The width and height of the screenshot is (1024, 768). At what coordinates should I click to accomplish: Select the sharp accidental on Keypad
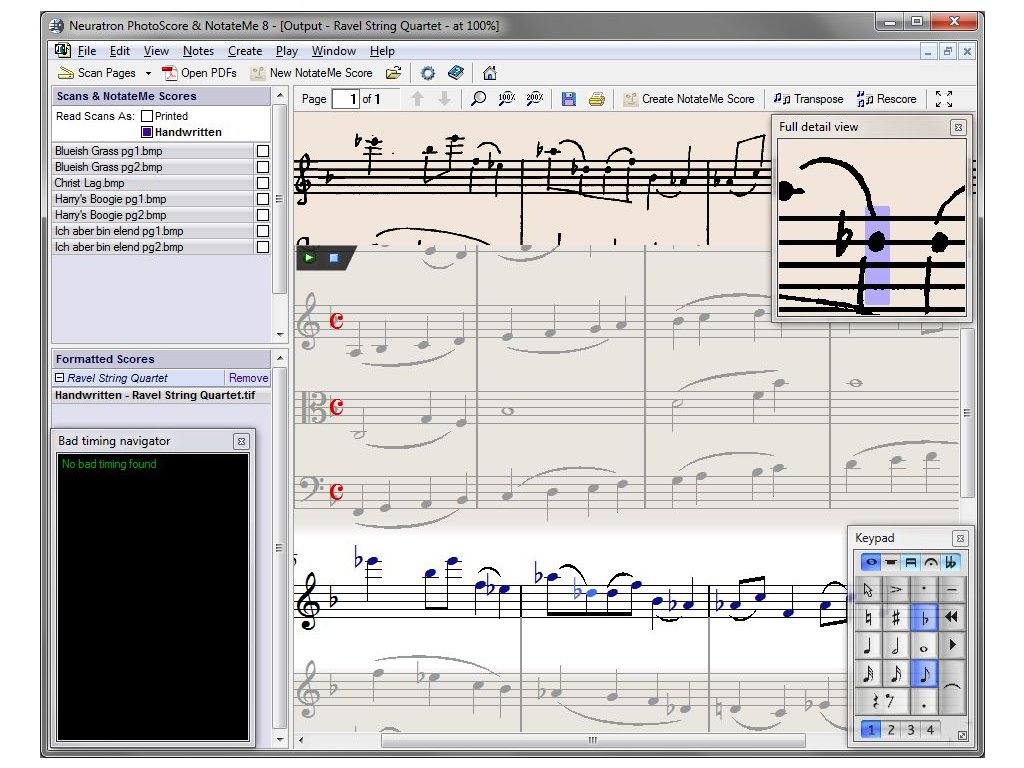click(x=896, y=617)
